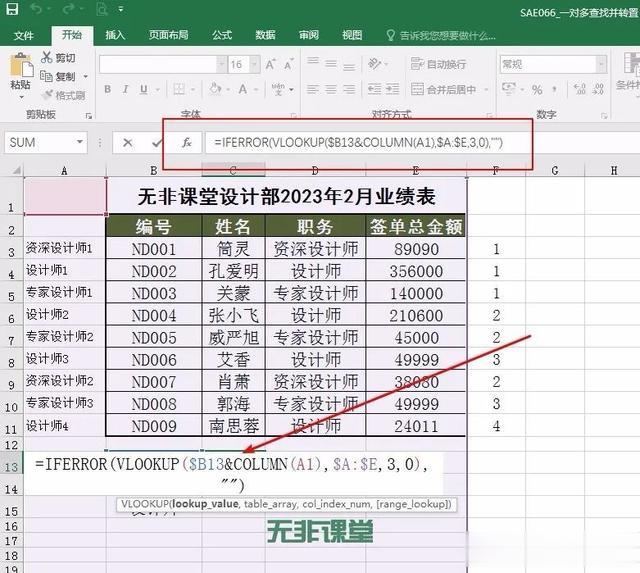The image size is (640, 573).
Task: Click the fx insert function icon
Action: click(x=187, y=142)
